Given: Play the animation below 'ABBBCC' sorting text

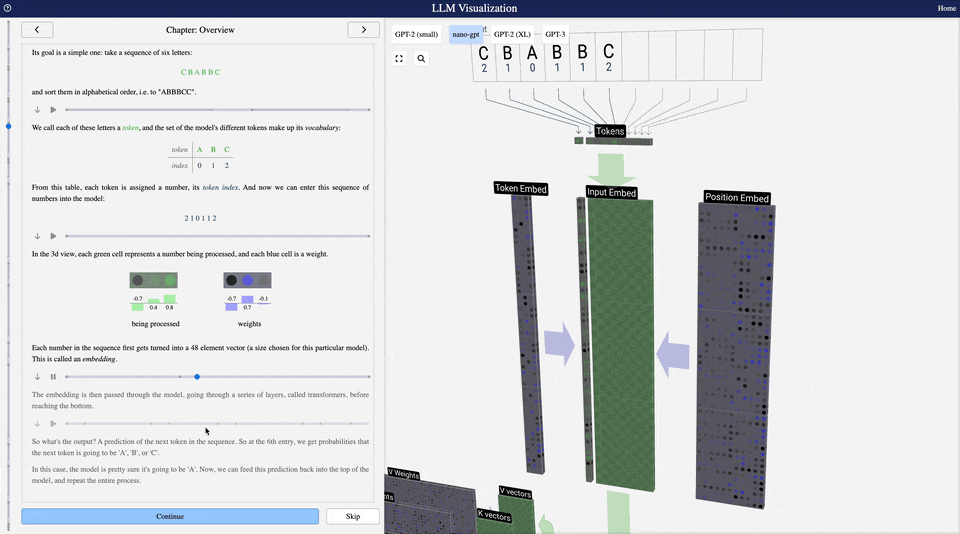Looking at the screenshot, I should (x=53, y=110).
